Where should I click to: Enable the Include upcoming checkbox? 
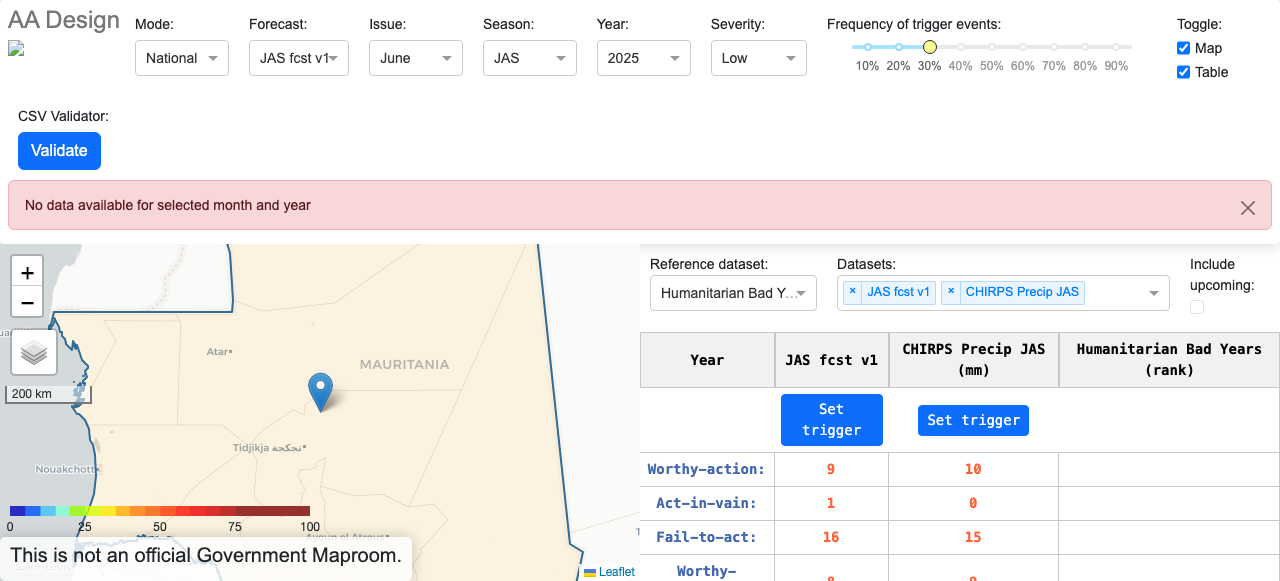point(1196,307)
